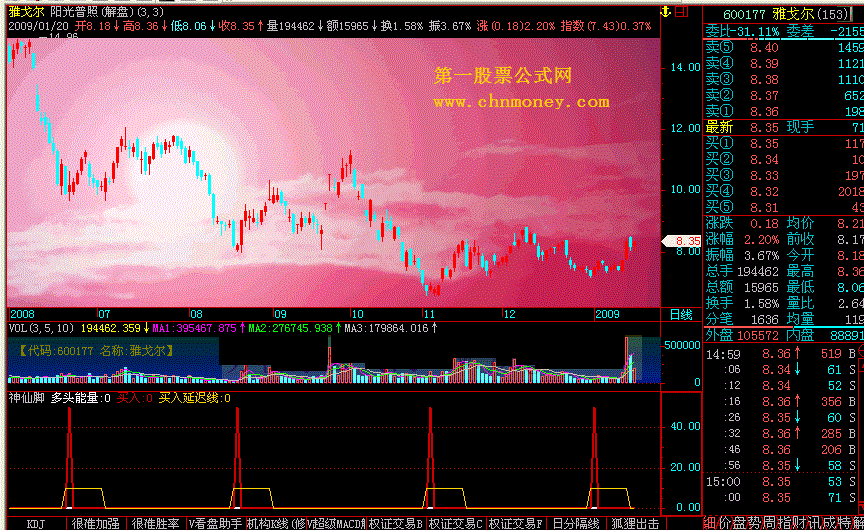Click the 买⑤ 8.31 order row
Screen dimensions: 864x530
point(784,208)
